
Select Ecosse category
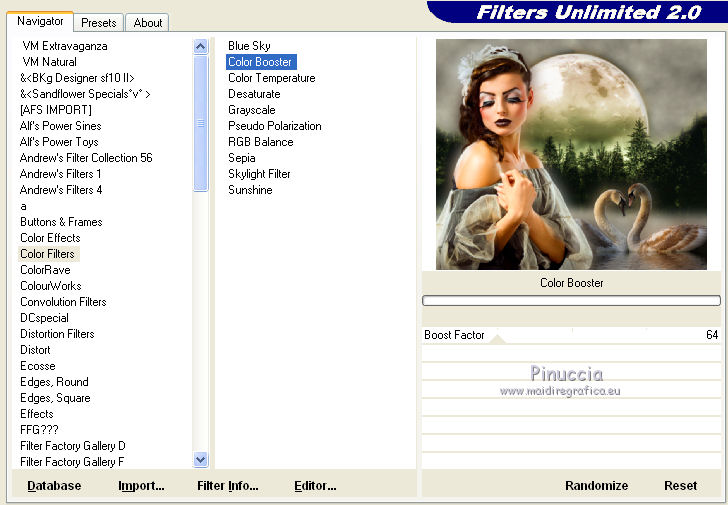pos(38,366)
